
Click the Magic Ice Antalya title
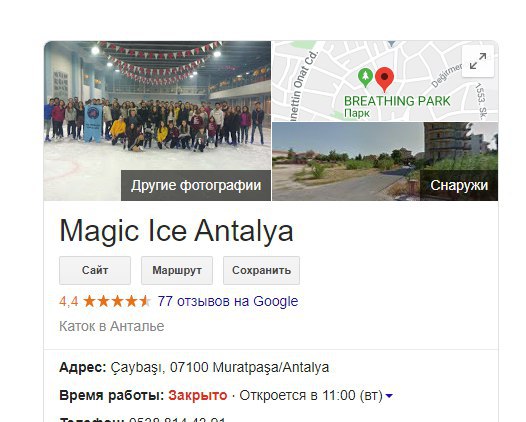tap(176, 231)
